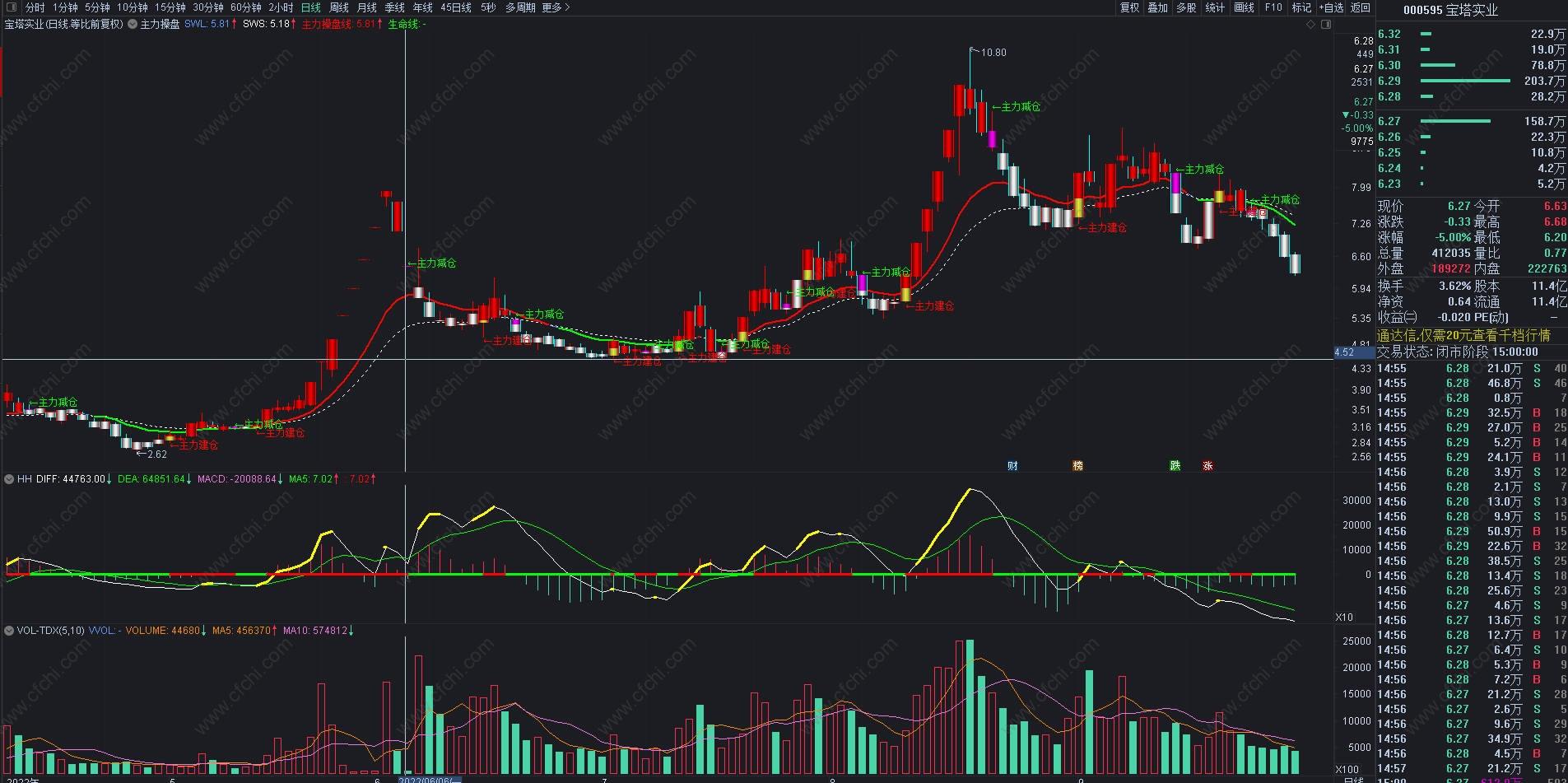Select the 60分钟 period
The width and height of the screenshot is (1568, 783).
click(246, 7)
